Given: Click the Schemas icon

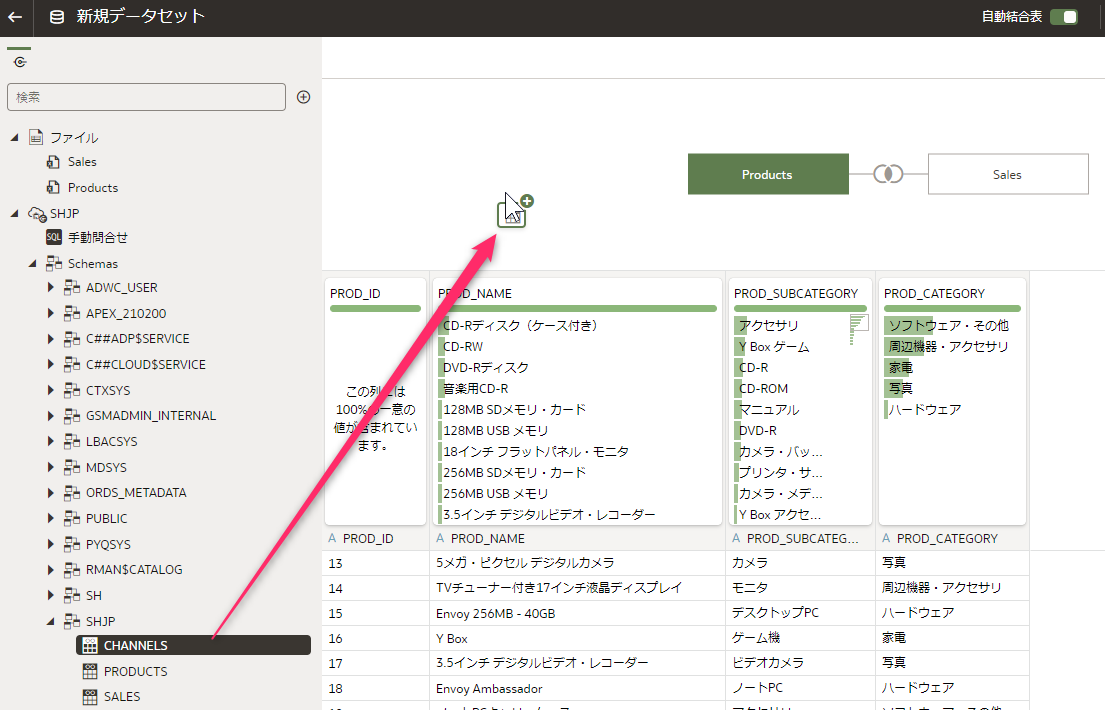Looking at the screenshot, I should (x=54, y=264).
